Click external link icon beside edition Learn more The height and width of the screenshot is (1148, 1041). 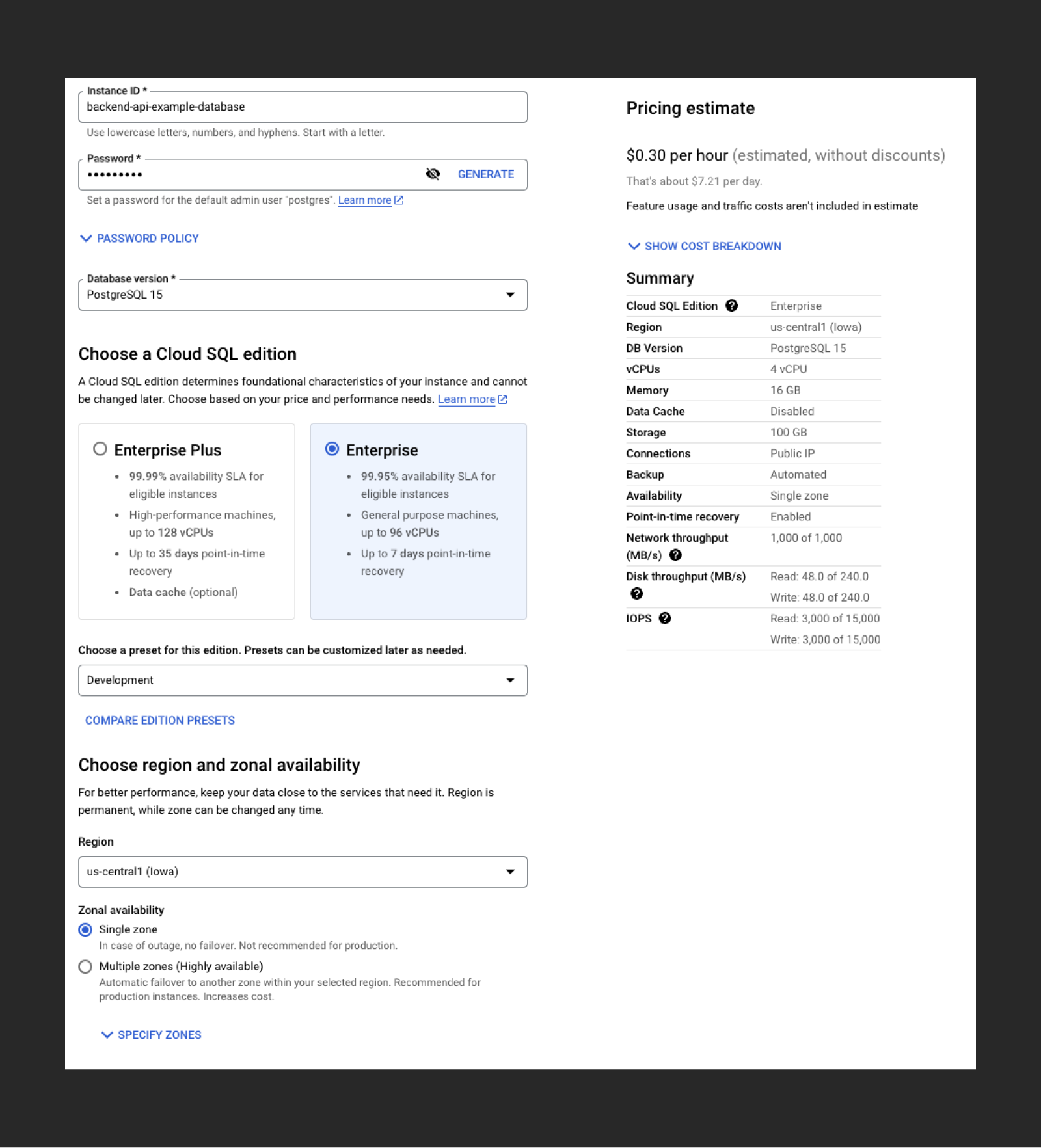tap(502, 399)
